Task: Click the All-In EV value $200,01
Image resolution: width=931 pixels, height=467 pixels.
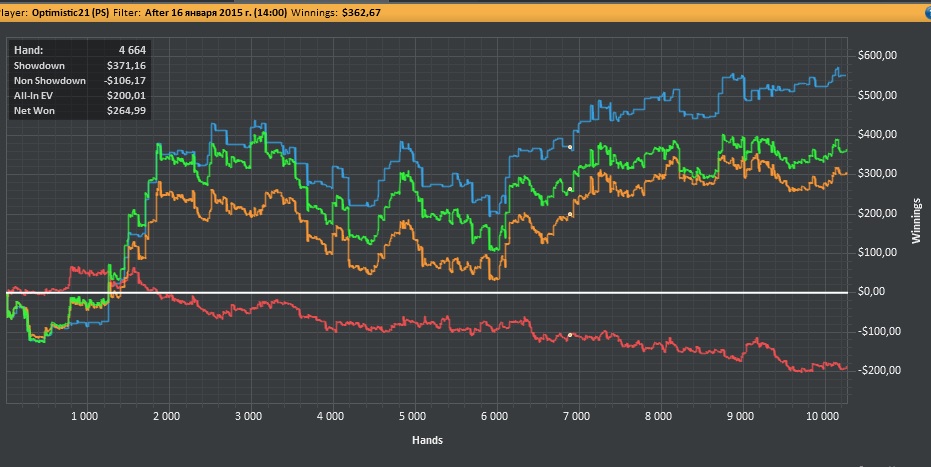Action: point(126,96)
